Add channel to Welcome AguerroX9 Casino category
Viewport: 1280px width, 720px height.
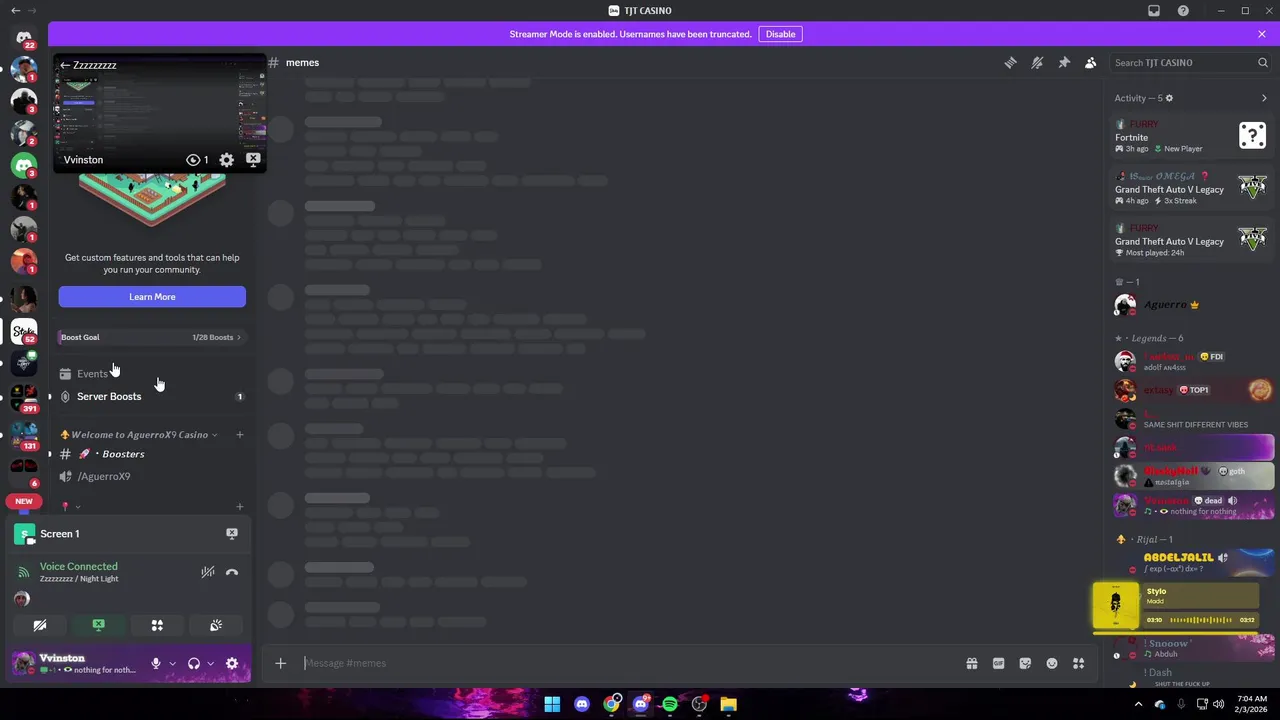tap(239, 435)
